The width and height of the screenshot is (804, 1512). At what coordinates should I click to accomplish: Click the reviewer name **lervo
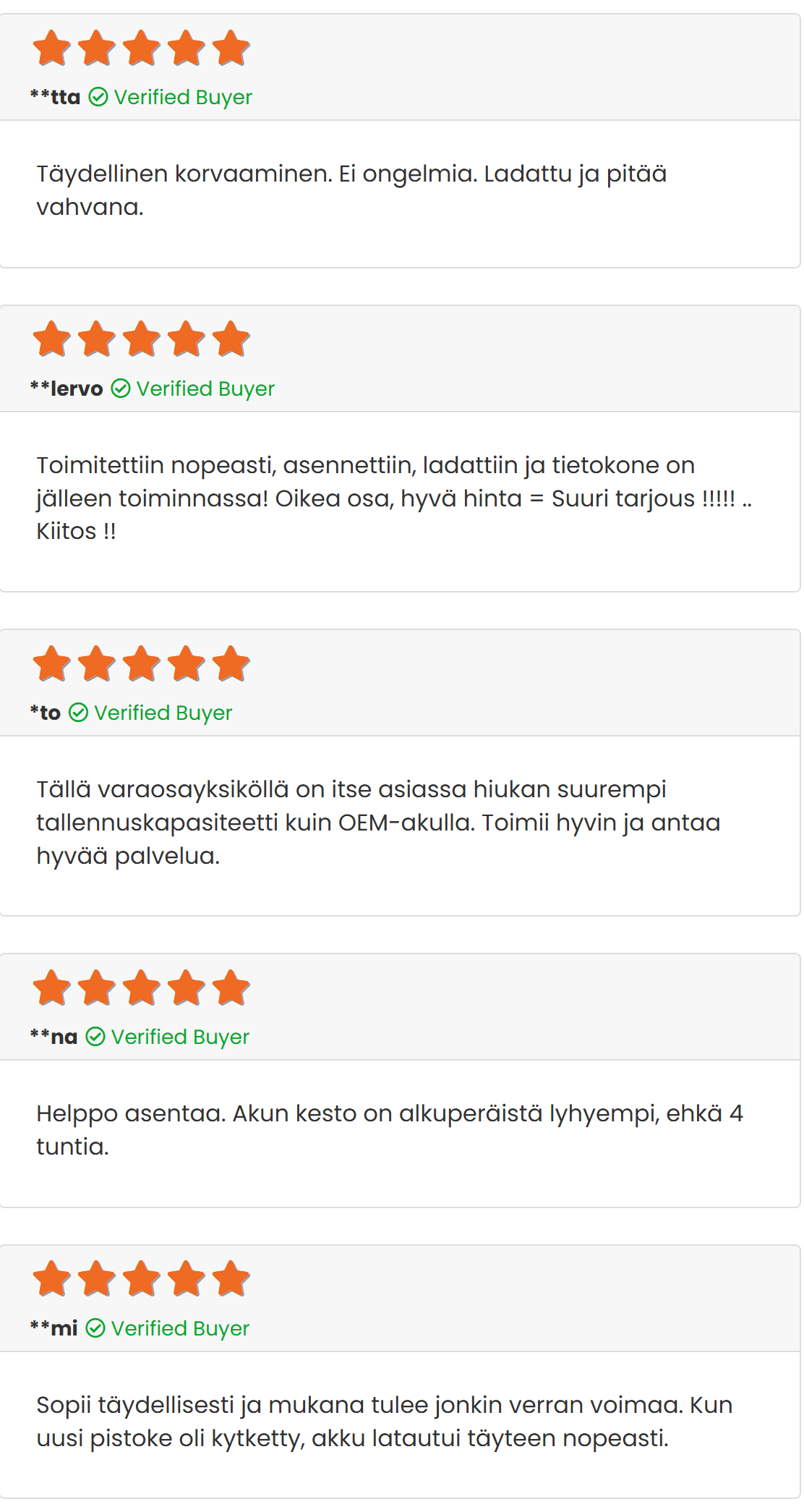pos(67,388)
